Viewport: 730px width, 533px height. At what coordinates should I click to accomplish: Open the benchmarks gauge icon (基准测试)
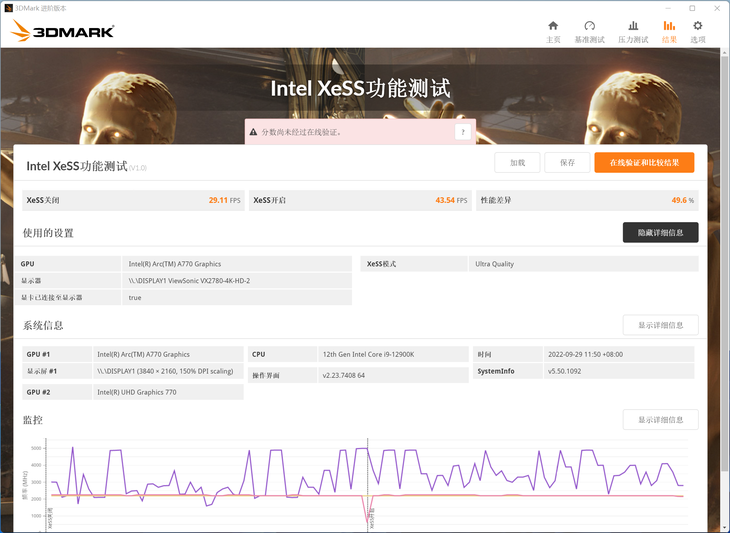tap(589, 32)
